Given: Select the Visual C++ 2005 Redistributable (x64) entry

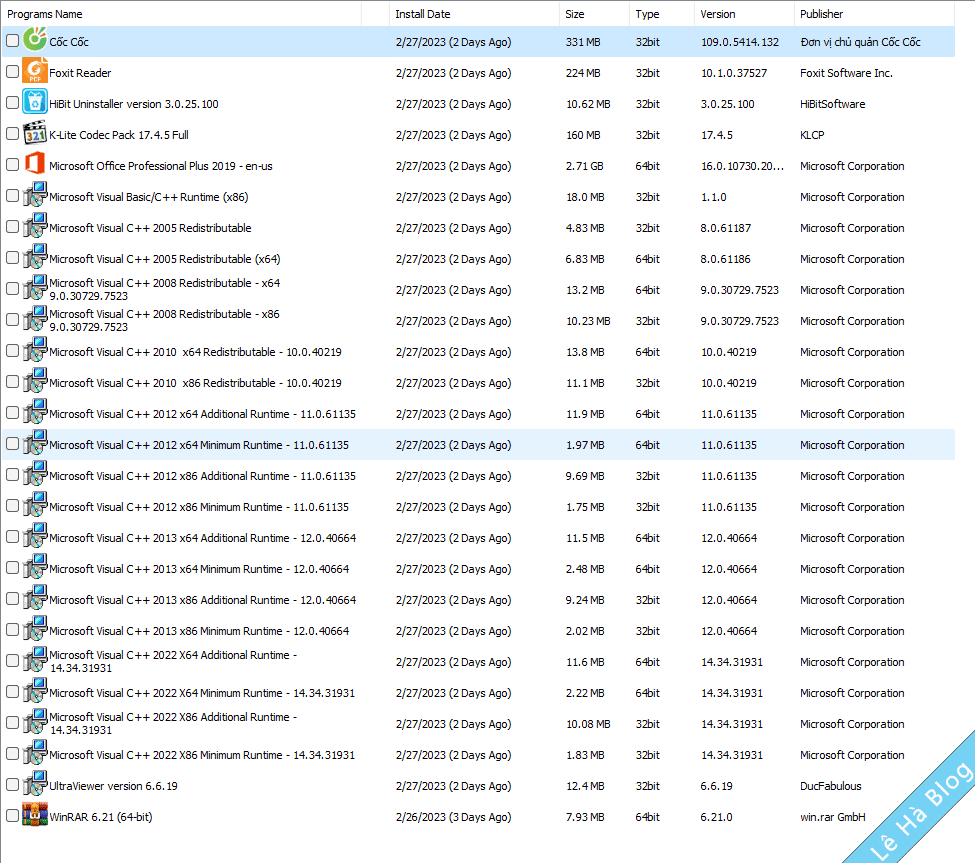Looking at the screenshot, I should [x=165, y=259].
